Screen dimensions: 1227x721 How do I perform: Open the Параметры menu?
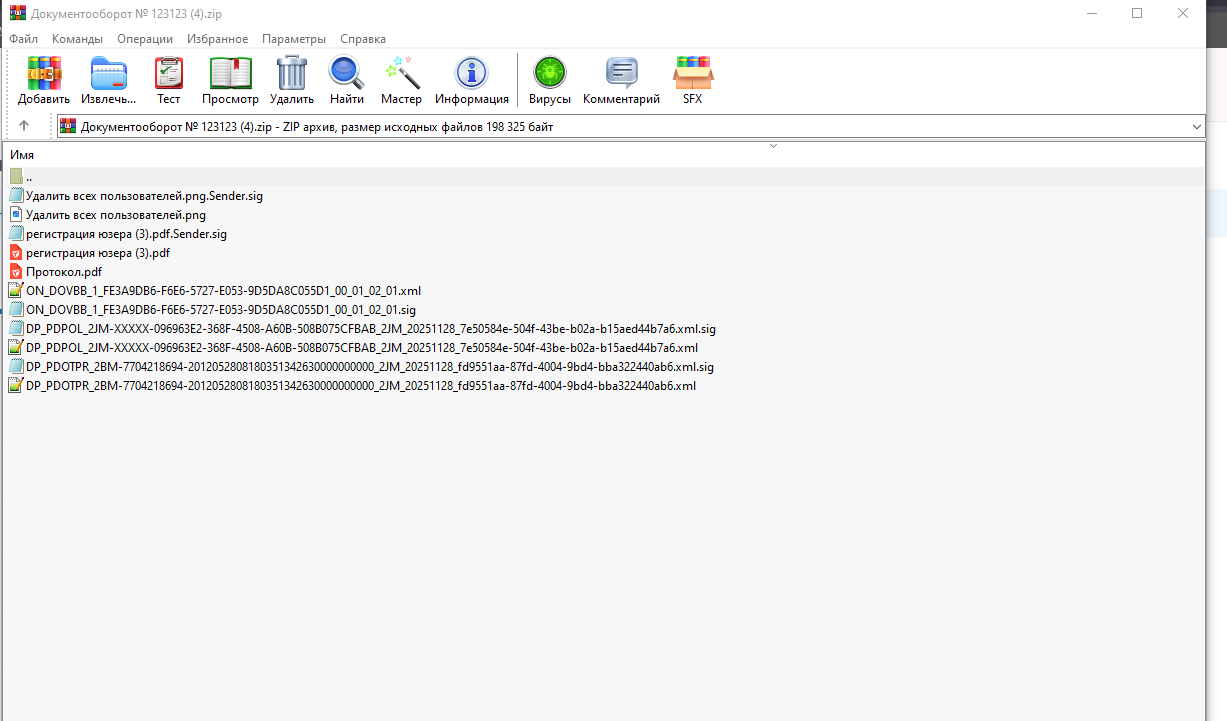point(294,39)
